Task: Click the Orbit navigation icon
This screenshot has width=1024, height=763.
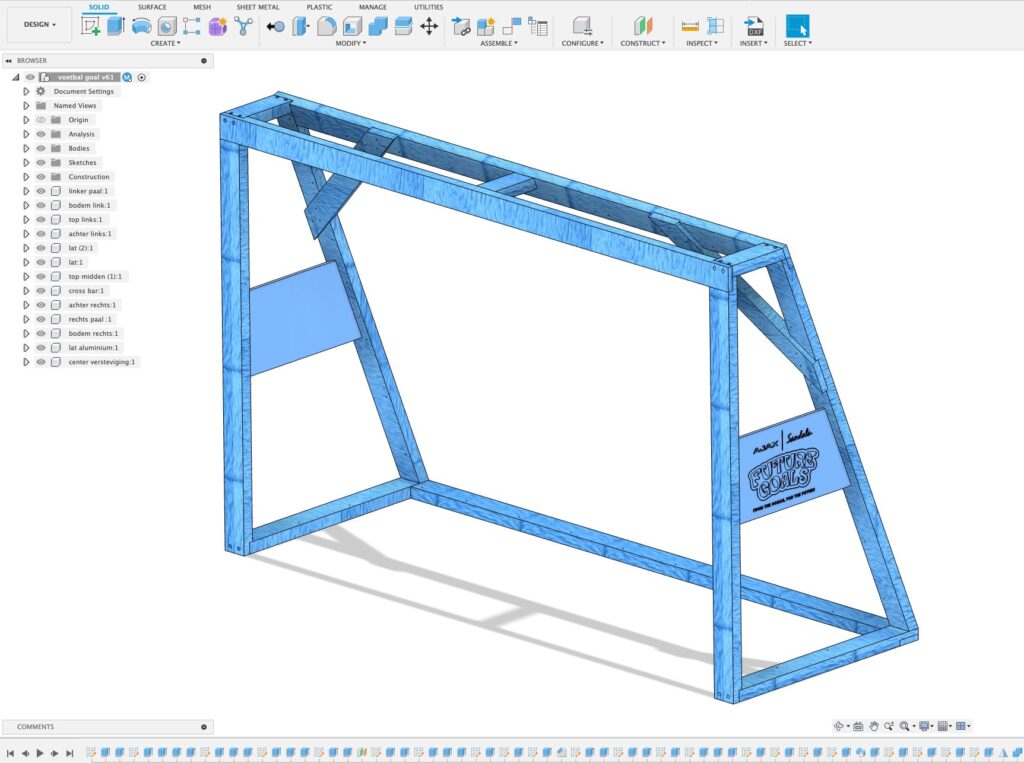Action: click(x=839, y=726)
